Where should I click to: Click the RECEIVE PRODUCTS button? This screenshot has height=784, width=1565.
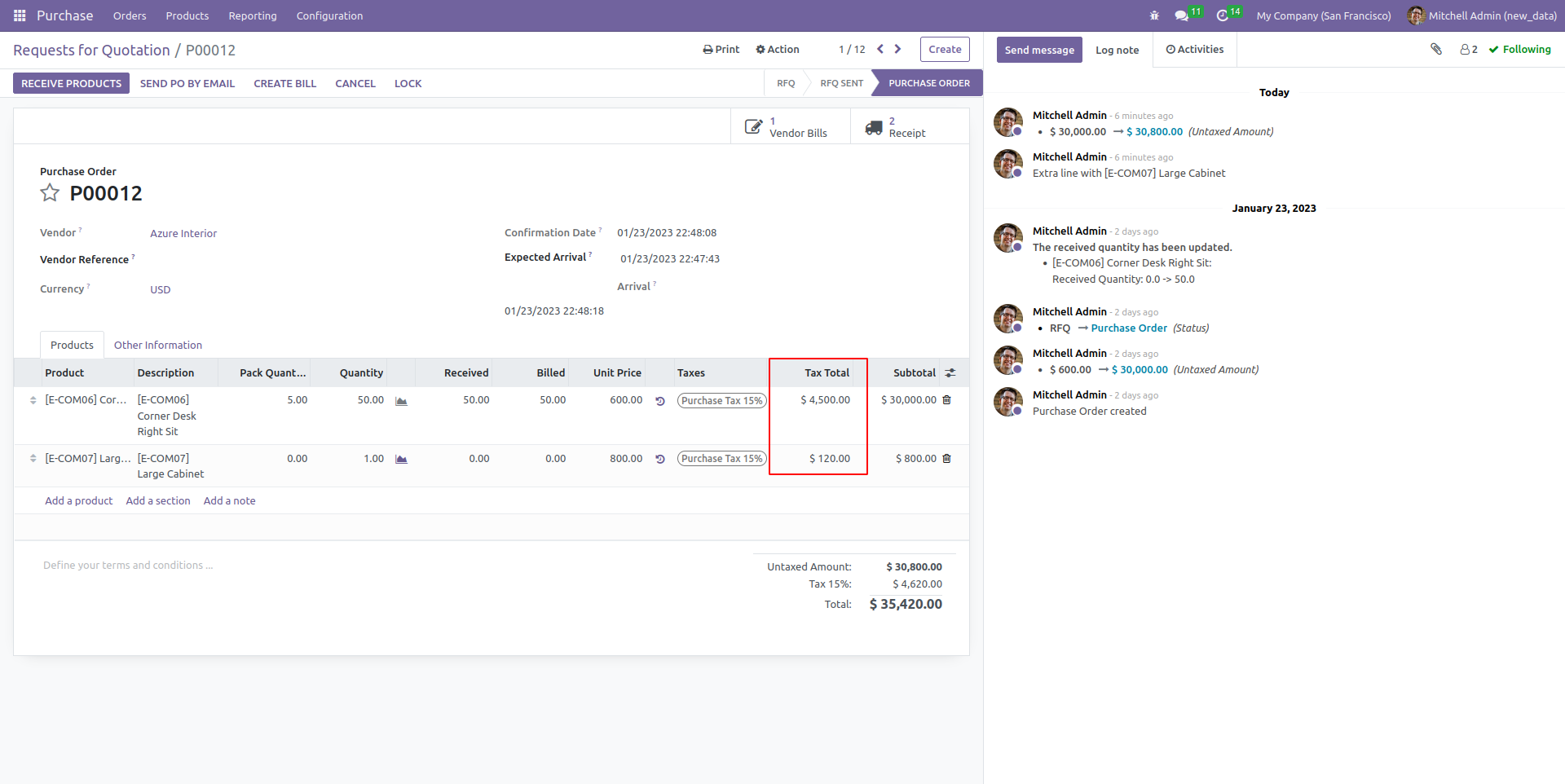(x=71, y=83)
